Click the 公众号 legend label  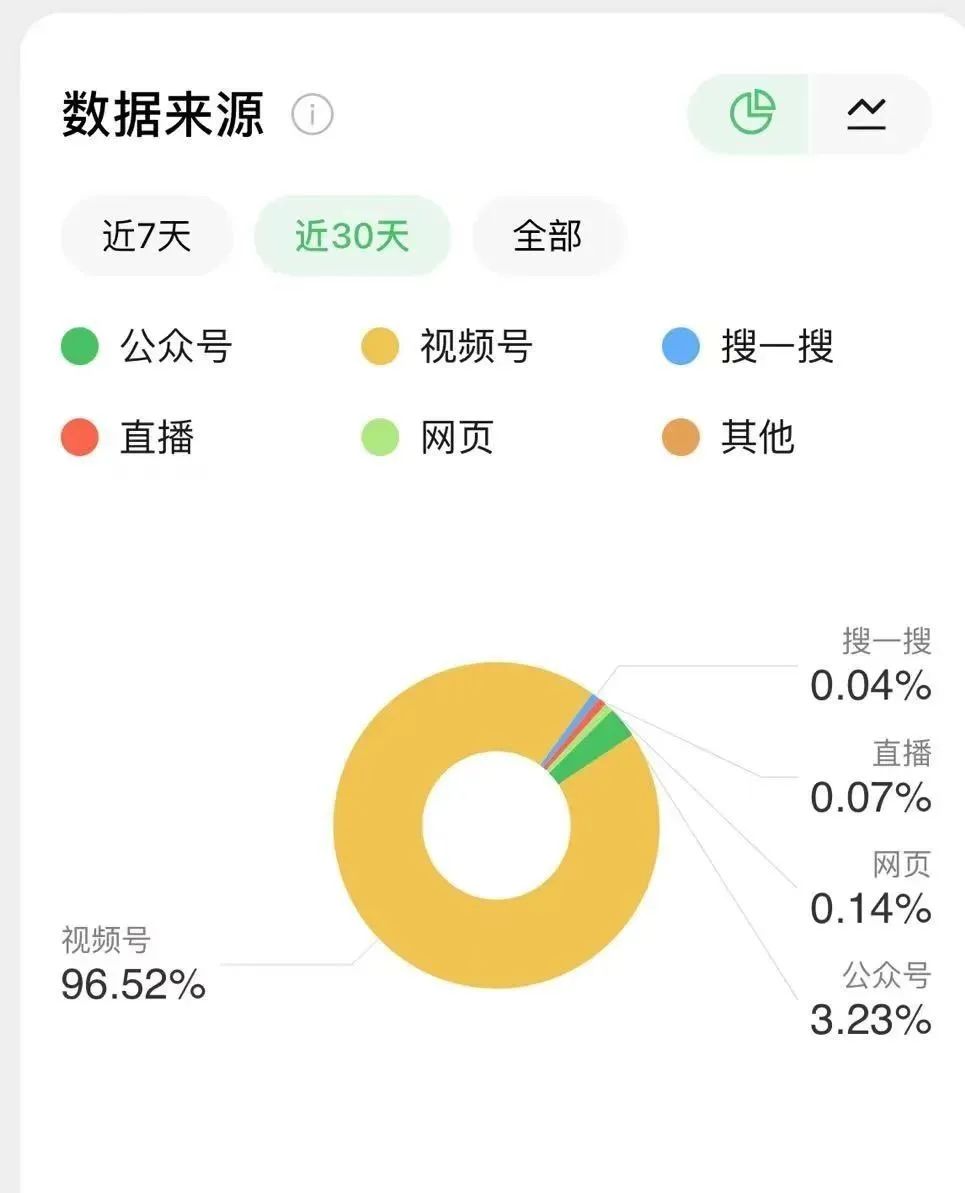[176, 346]
